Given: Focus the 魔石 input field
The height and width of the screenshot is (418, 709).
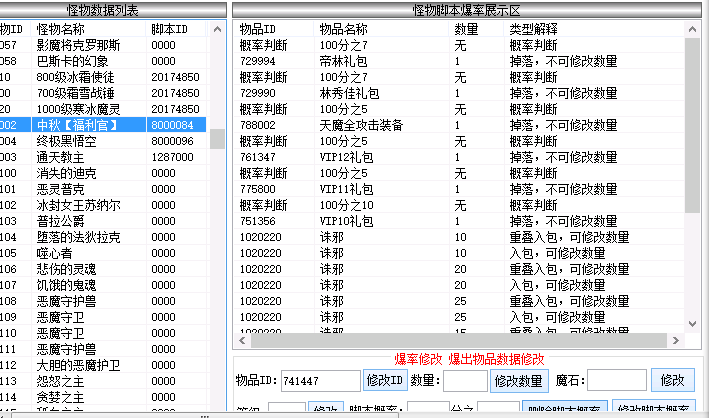Looking at the screenshot, I should point(616,380).
